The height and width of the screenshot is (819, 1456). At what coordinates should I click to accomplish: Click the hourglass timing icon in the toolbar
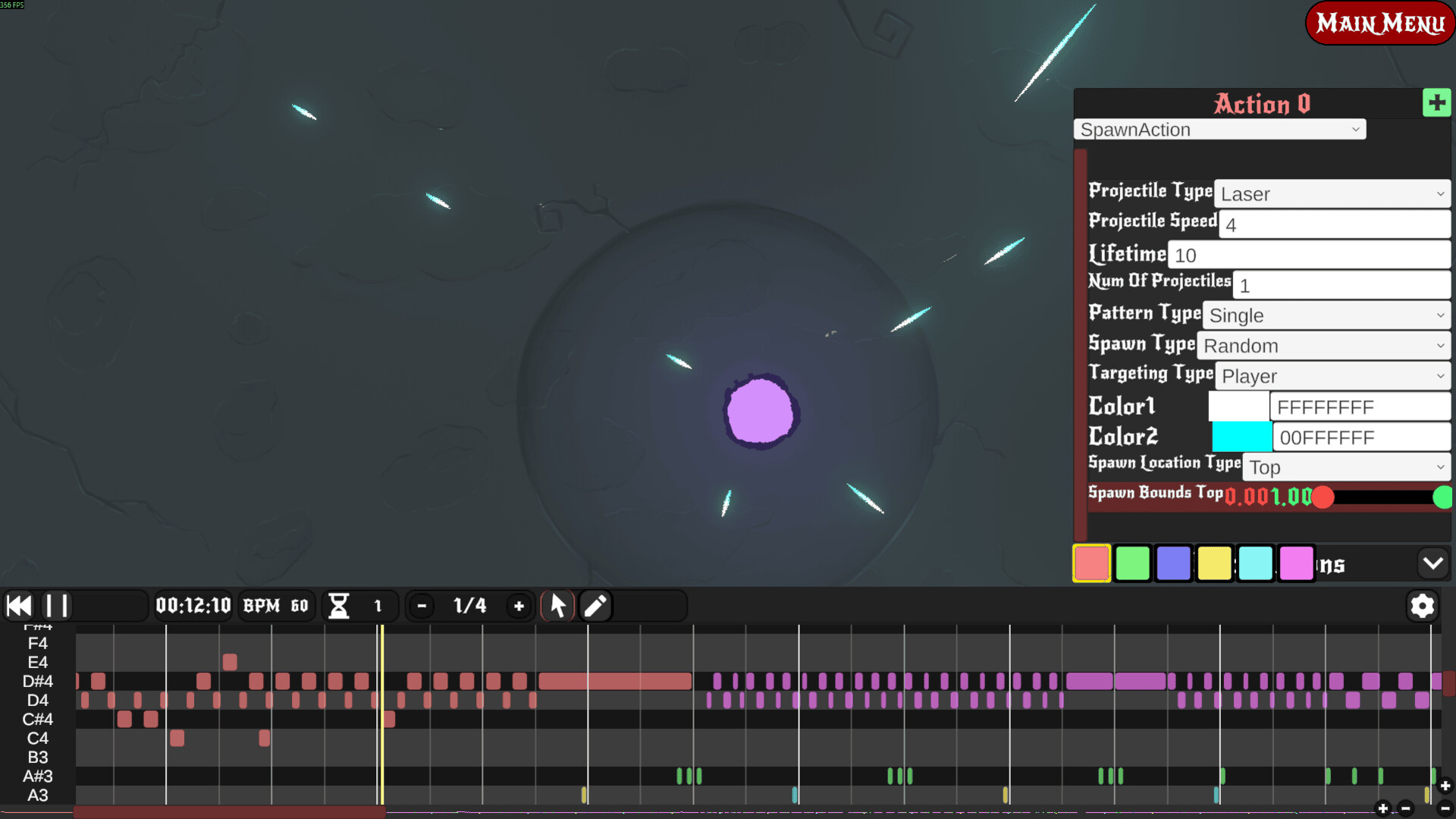(x=340, y=605)
